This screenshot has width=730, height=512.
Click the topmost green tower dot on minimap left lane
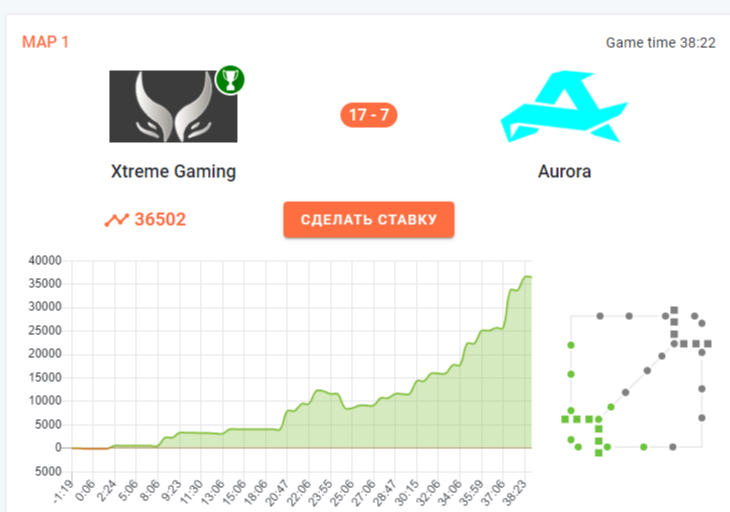tap(571, 345)
